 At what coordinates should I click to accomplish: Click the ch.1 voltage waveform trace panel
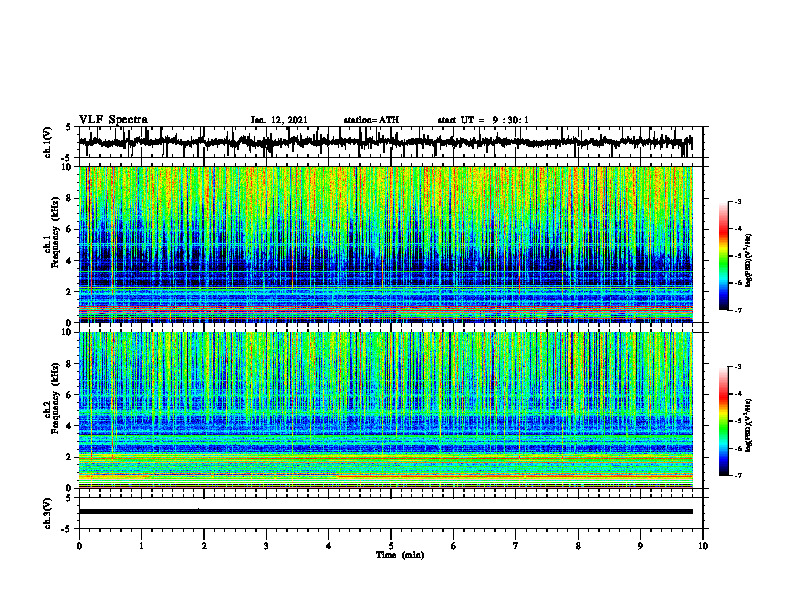pyautogui.click(x=390, y=142)
